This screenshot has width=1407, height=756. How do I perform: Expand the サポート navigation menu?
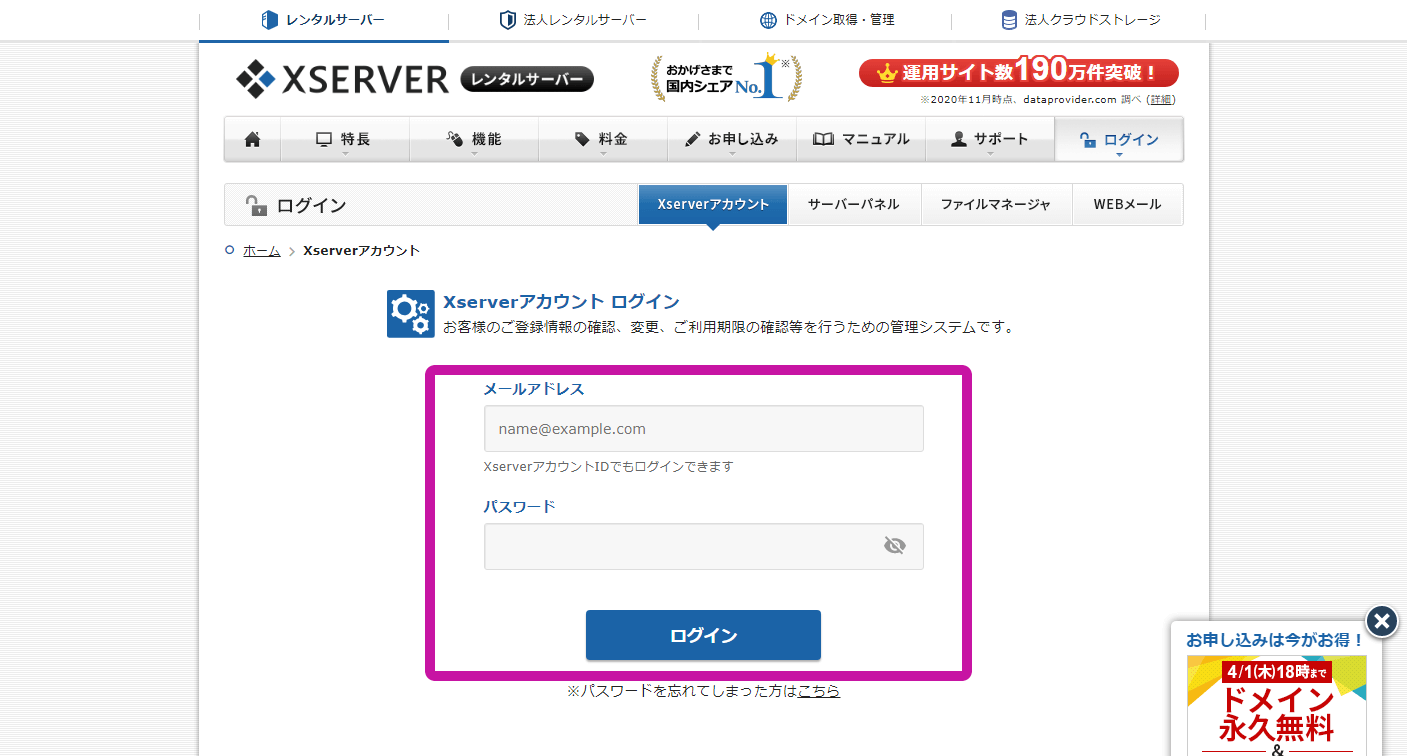tap(989, 140)
